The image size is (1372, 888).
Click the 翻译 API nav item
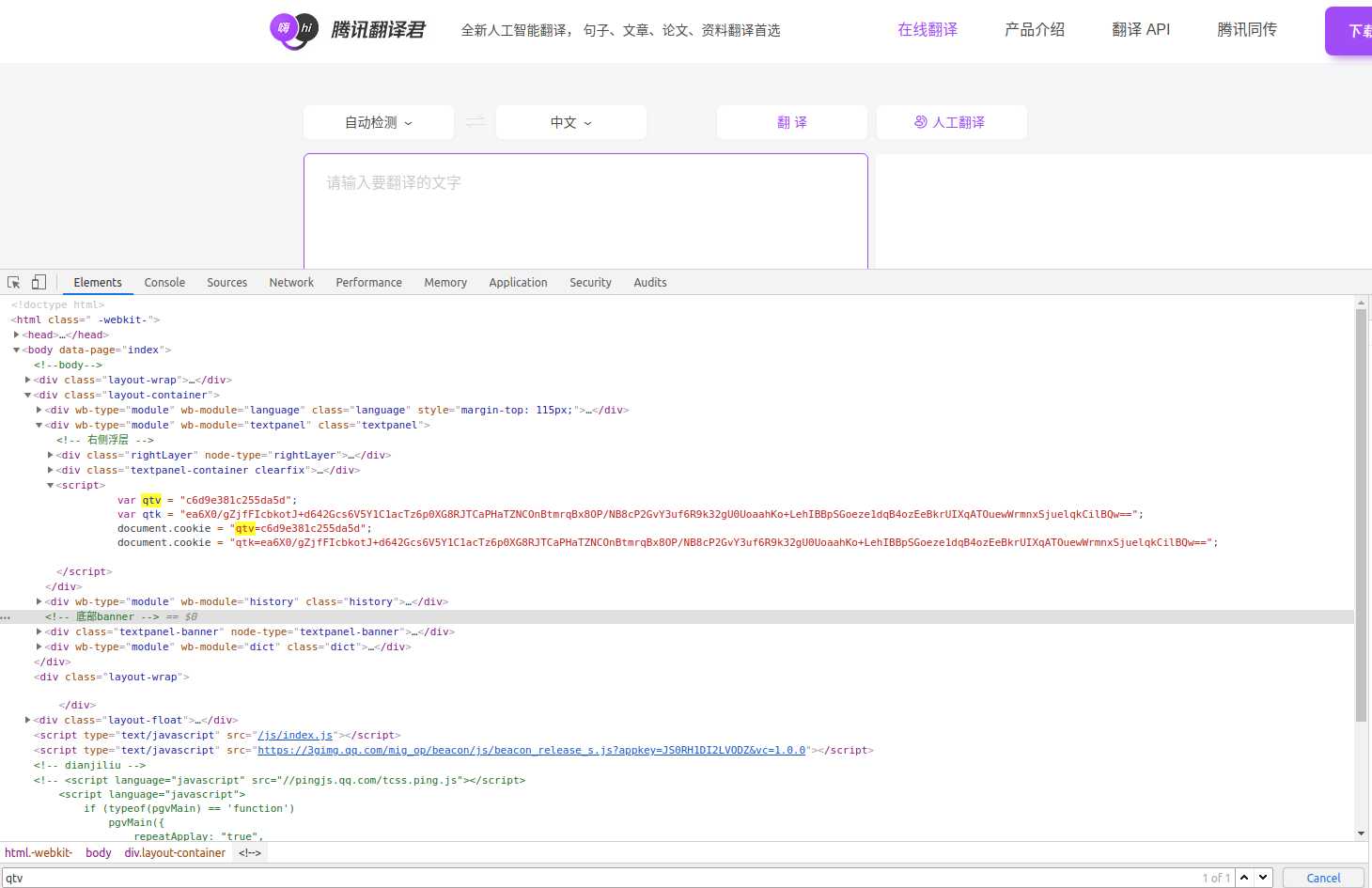tap(1141, 30)
